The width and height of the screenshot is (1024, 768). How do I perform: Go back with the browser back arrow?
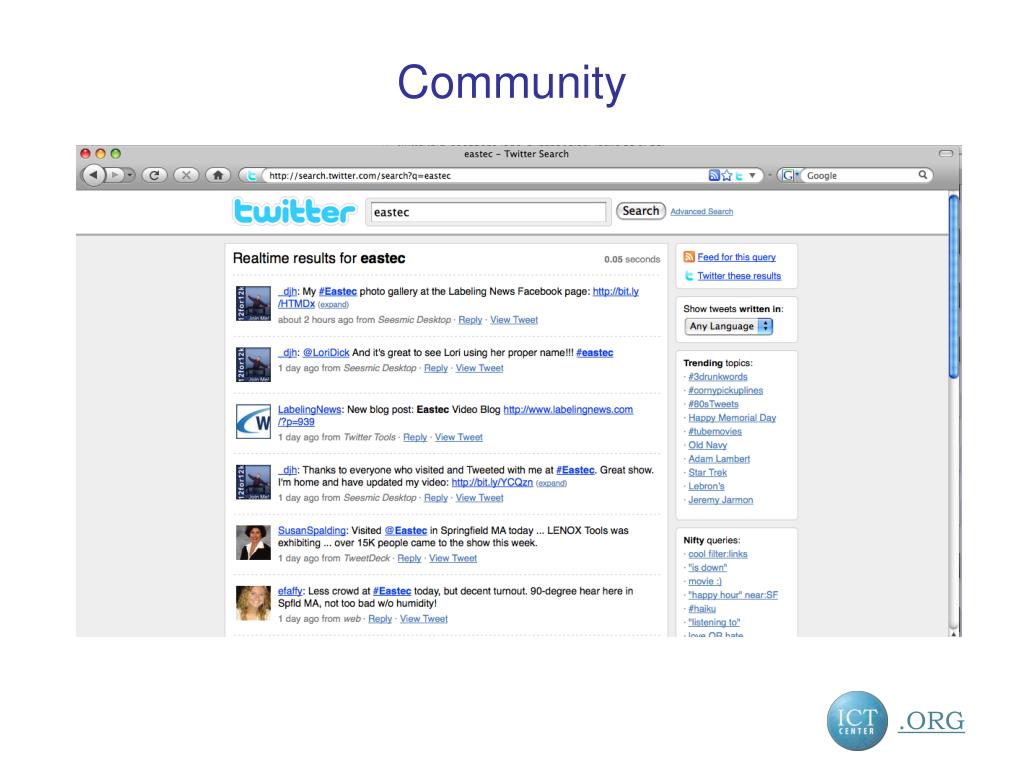pos(93,174)
